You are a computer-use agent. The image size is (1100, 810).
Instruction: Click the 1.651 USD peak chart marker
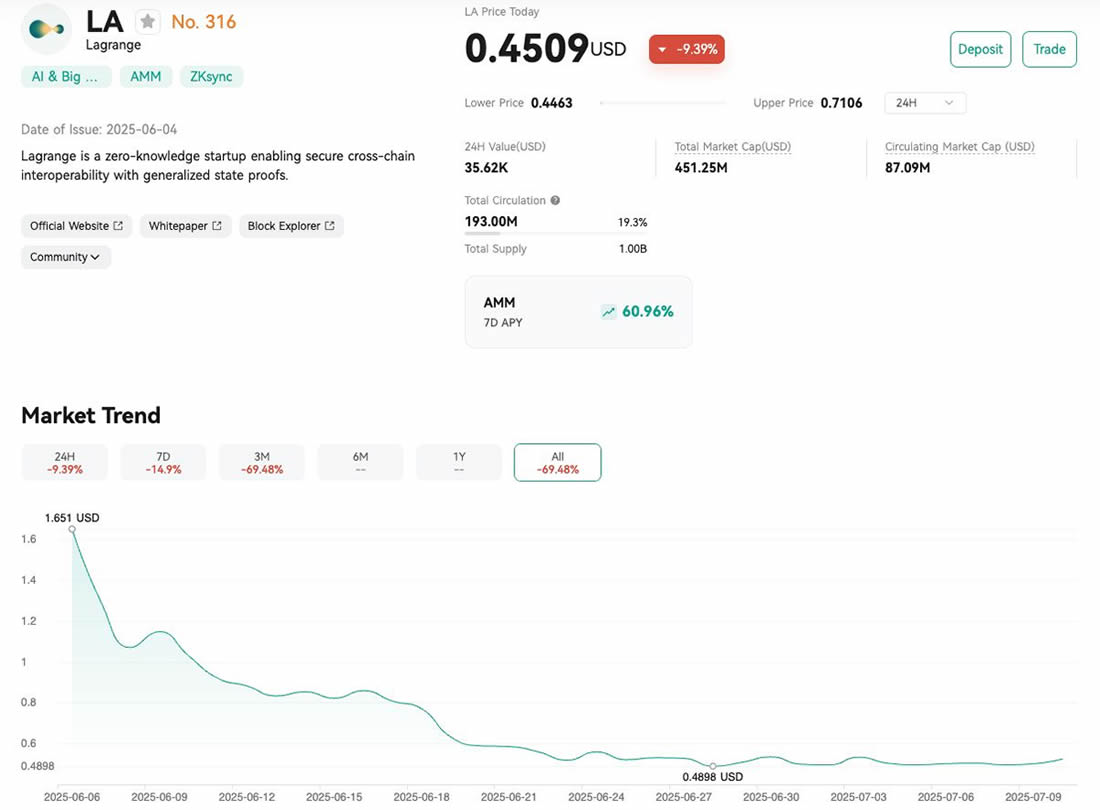72,529
